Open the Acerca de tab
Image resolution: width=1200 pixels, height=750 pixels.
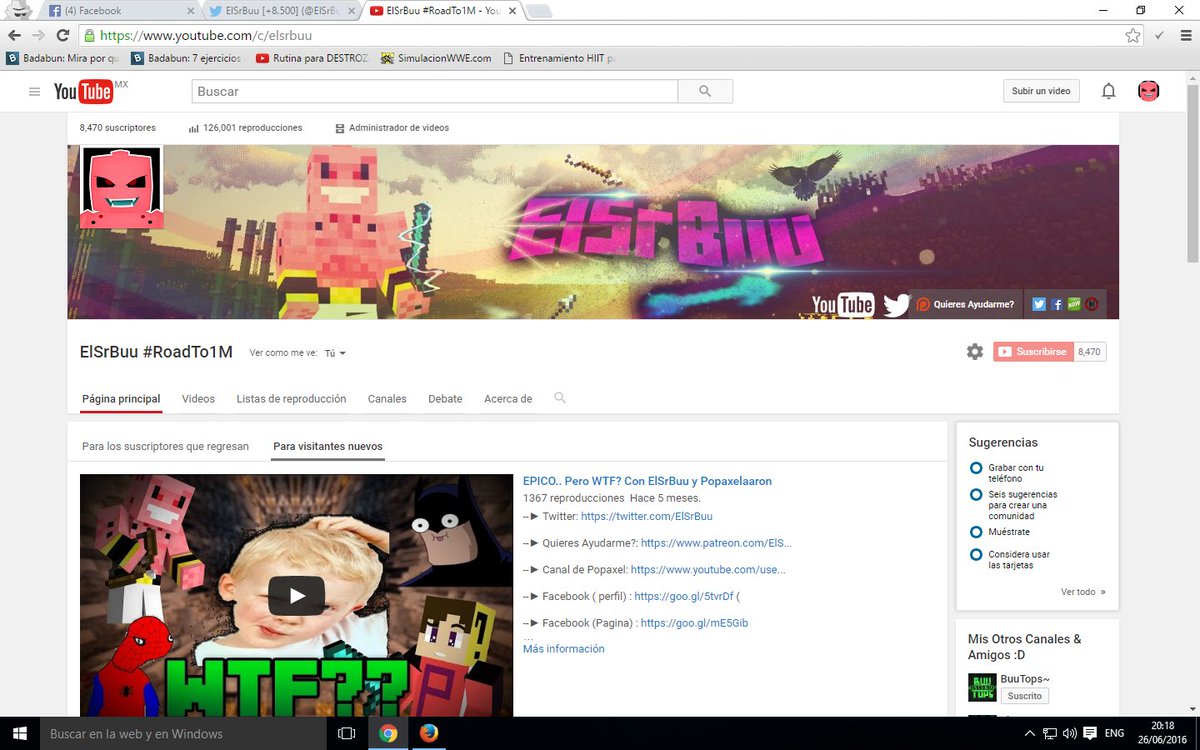(x=508, y=399)
